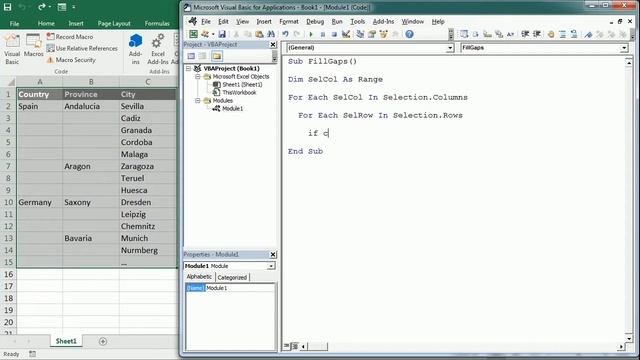640x360 pixels.
Task: Open the Tools menu in VBA editor
Action: click(358, 22)
